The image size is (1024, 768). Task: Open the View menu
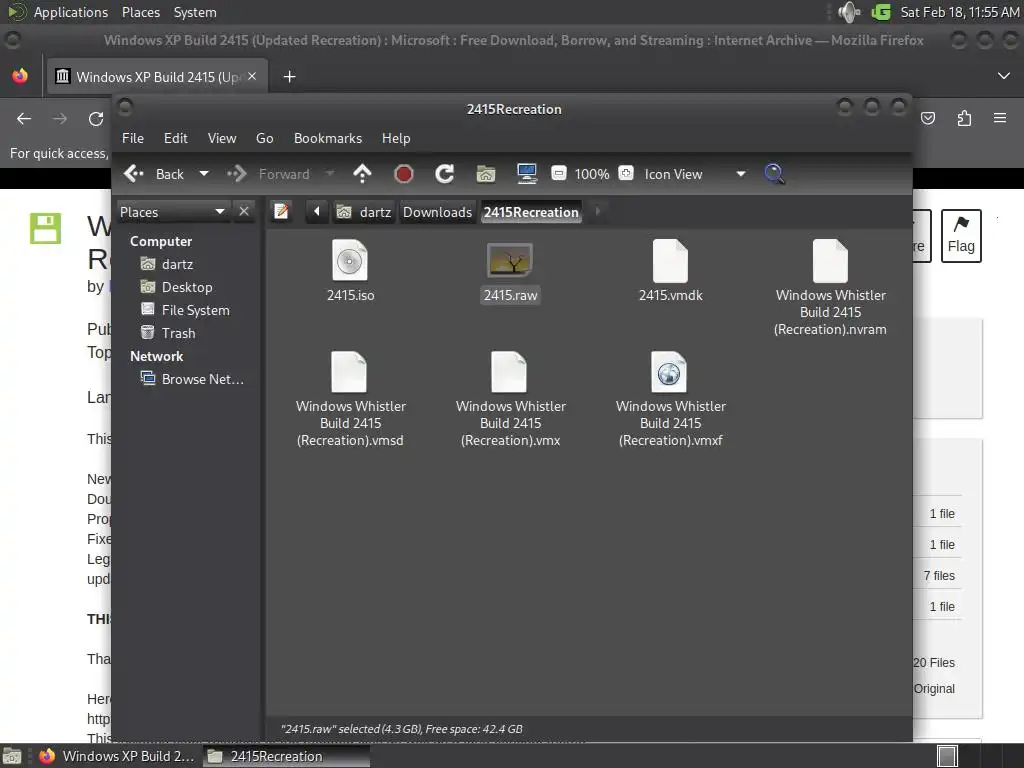[x=221, y=138]
